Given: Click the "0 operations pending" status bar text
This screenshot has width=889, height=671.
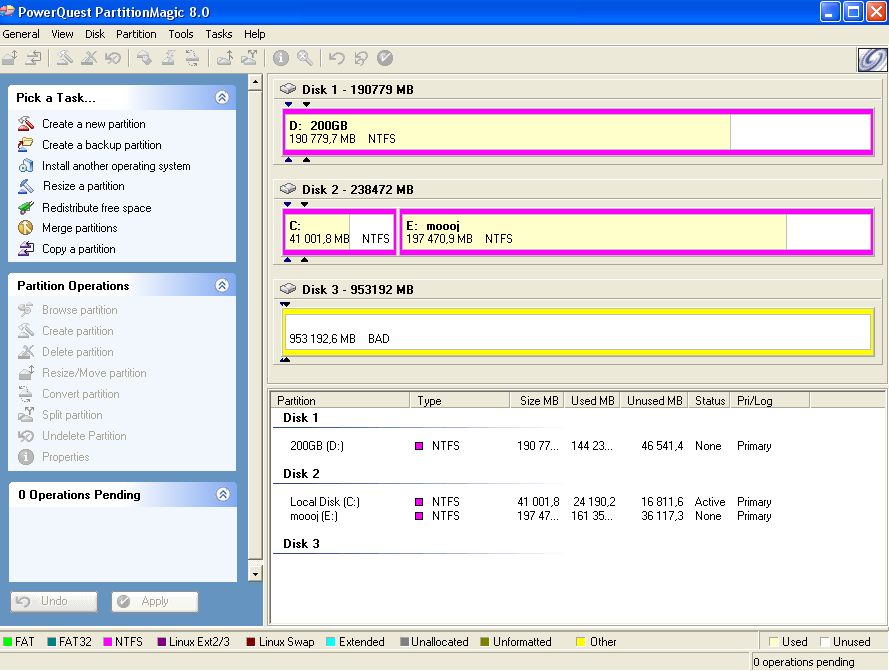Looking at the screenshot, I should [x=804, y=662].
